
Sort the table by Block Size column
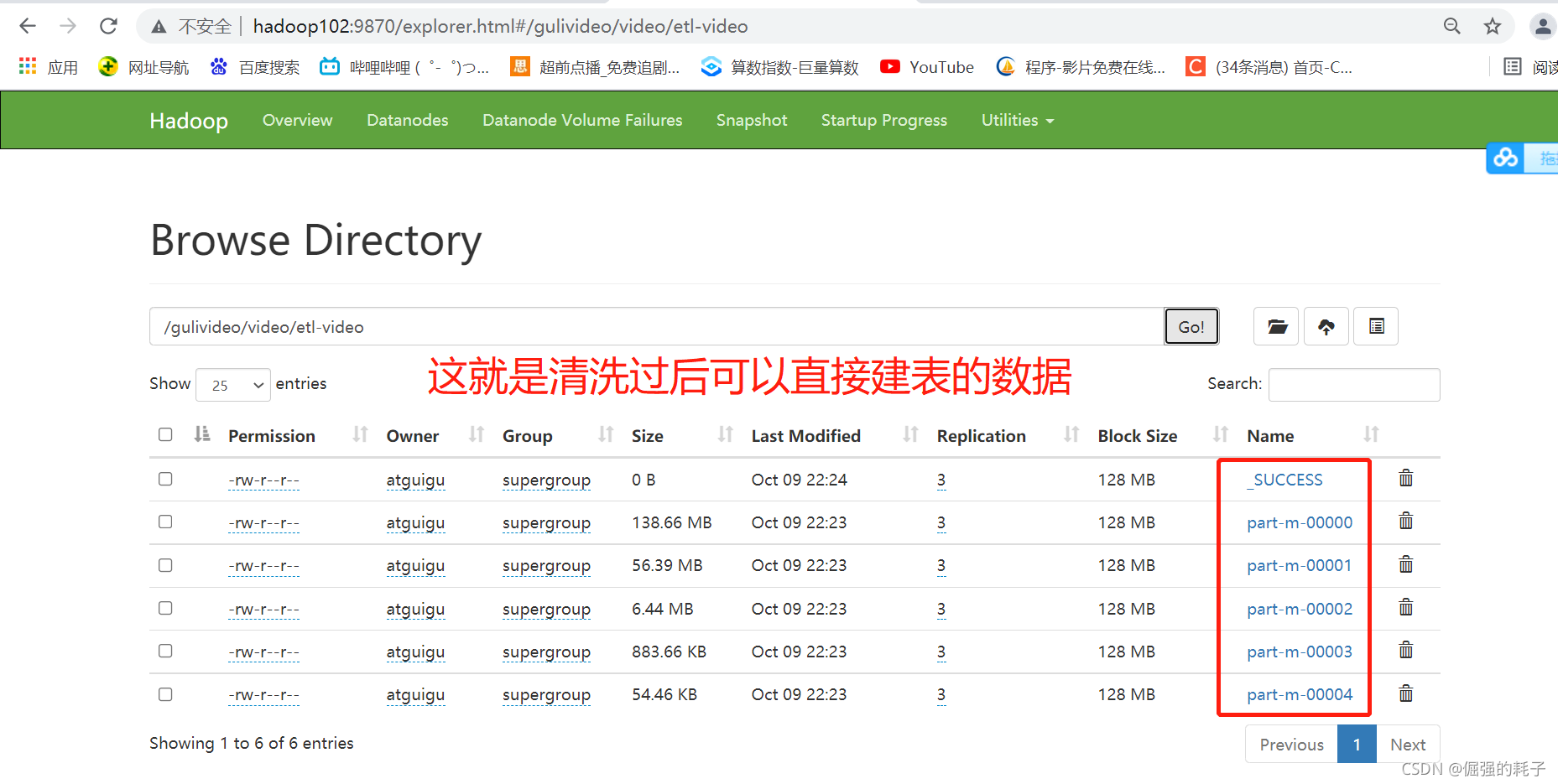point(1138,436)
